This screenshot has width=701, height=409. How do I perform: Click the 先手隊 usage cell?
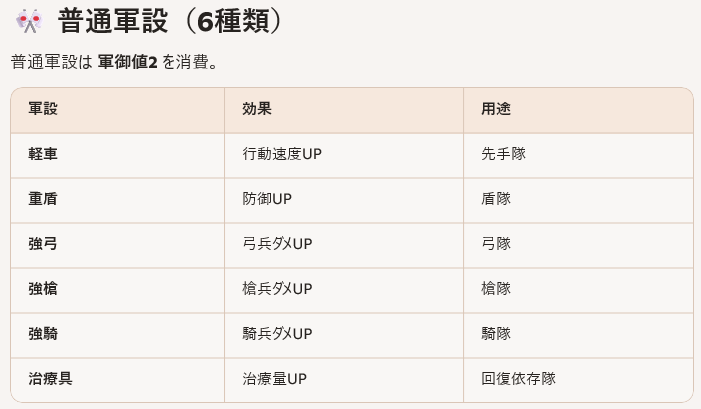click(x=503, y=155)
